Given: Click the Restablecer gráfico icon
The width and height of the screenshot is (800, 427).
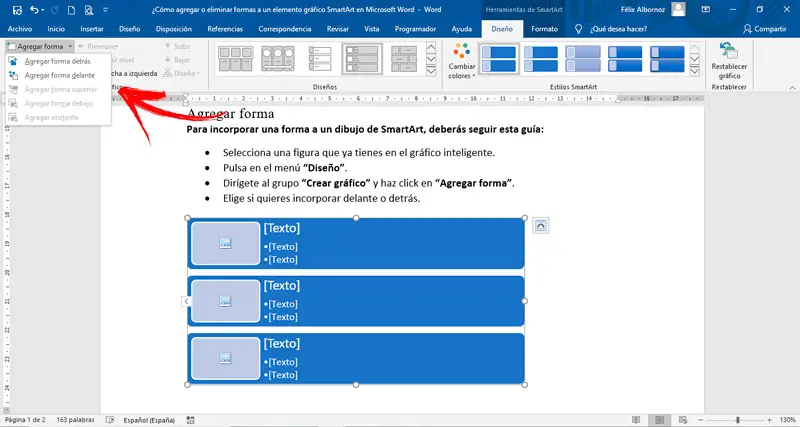Looking at the screenshot, I should coord(728,52).
